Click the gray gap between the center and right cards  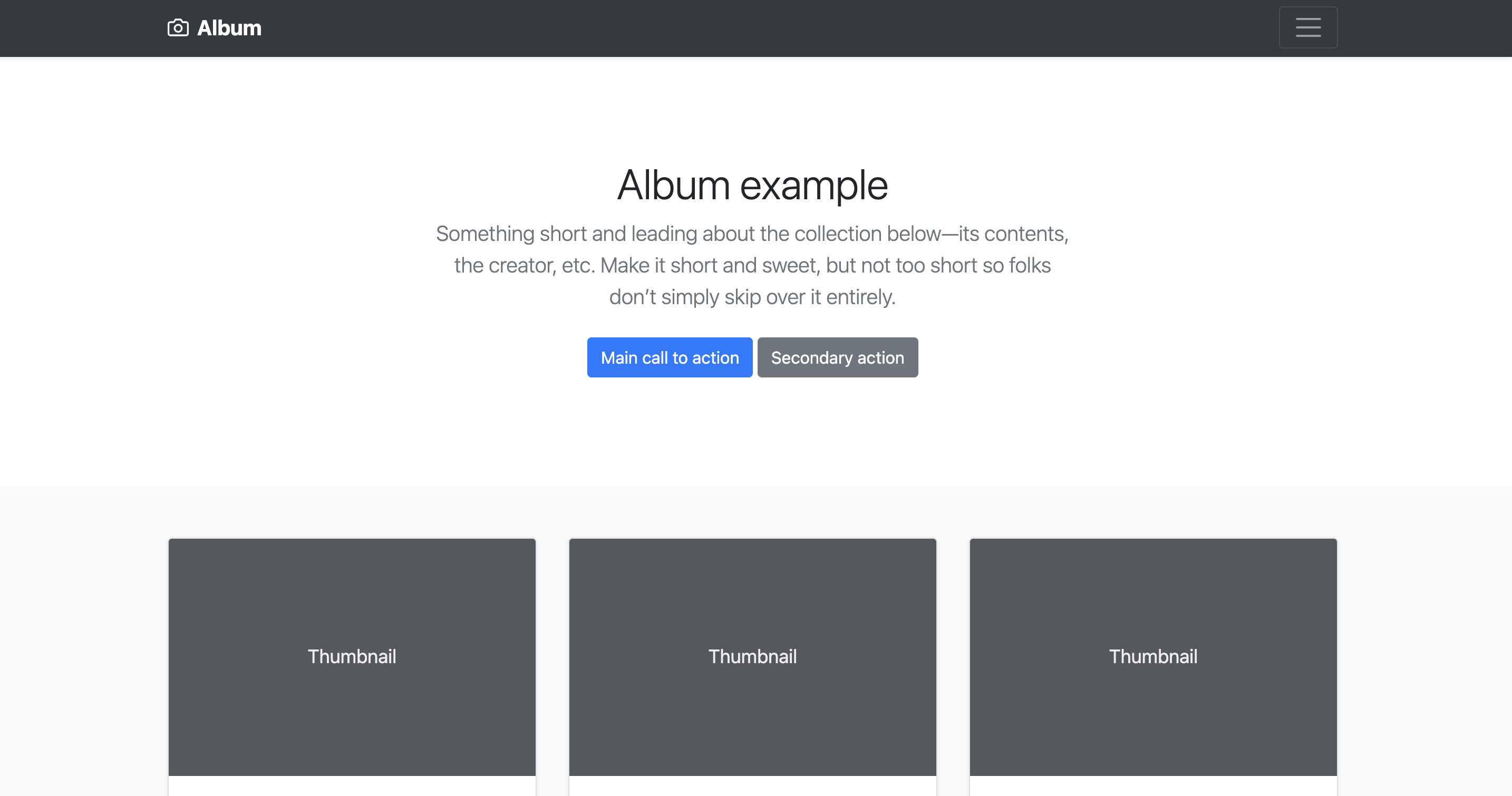click(x=953, y=657)
